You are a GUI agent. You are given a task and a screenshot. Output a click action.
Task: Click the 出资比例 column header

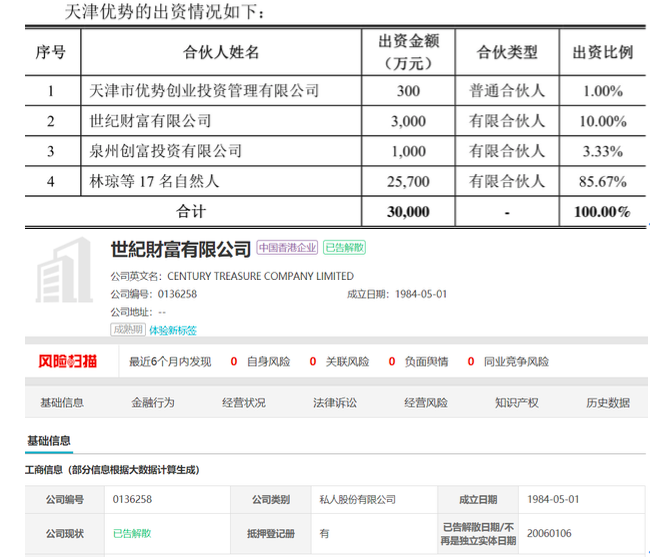click(603, 52)
